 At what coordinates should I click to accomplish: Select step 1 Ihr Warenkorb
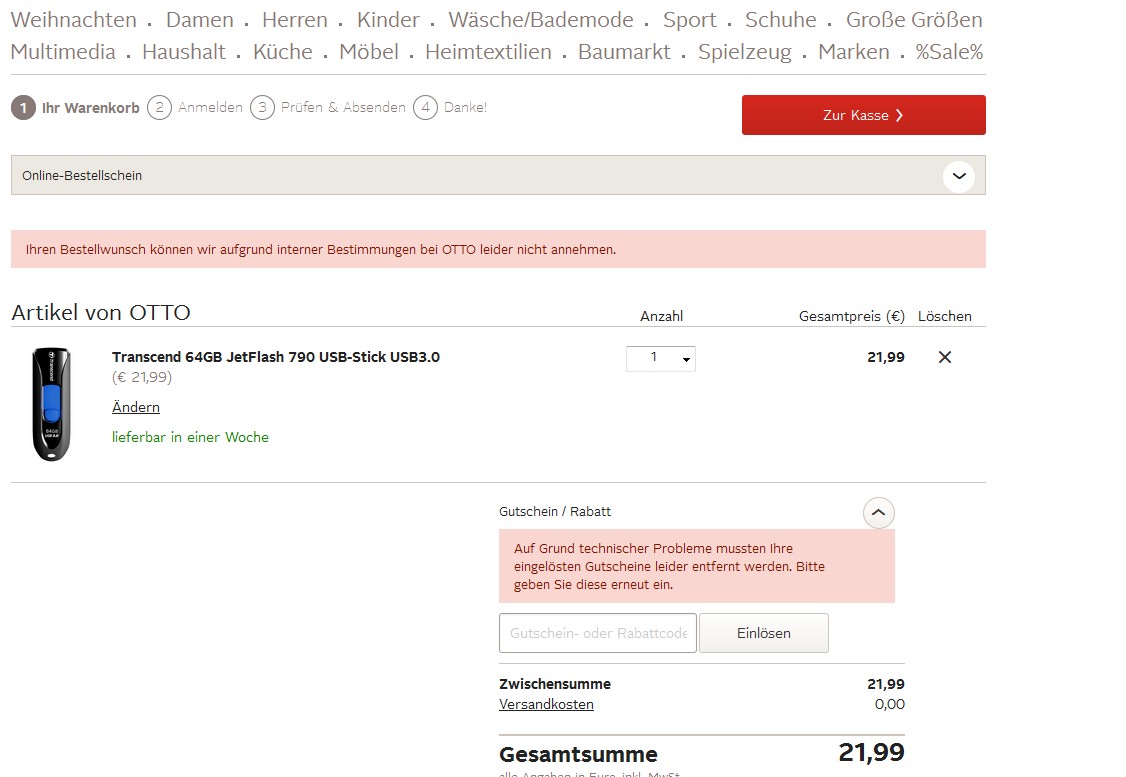[75, 108]
